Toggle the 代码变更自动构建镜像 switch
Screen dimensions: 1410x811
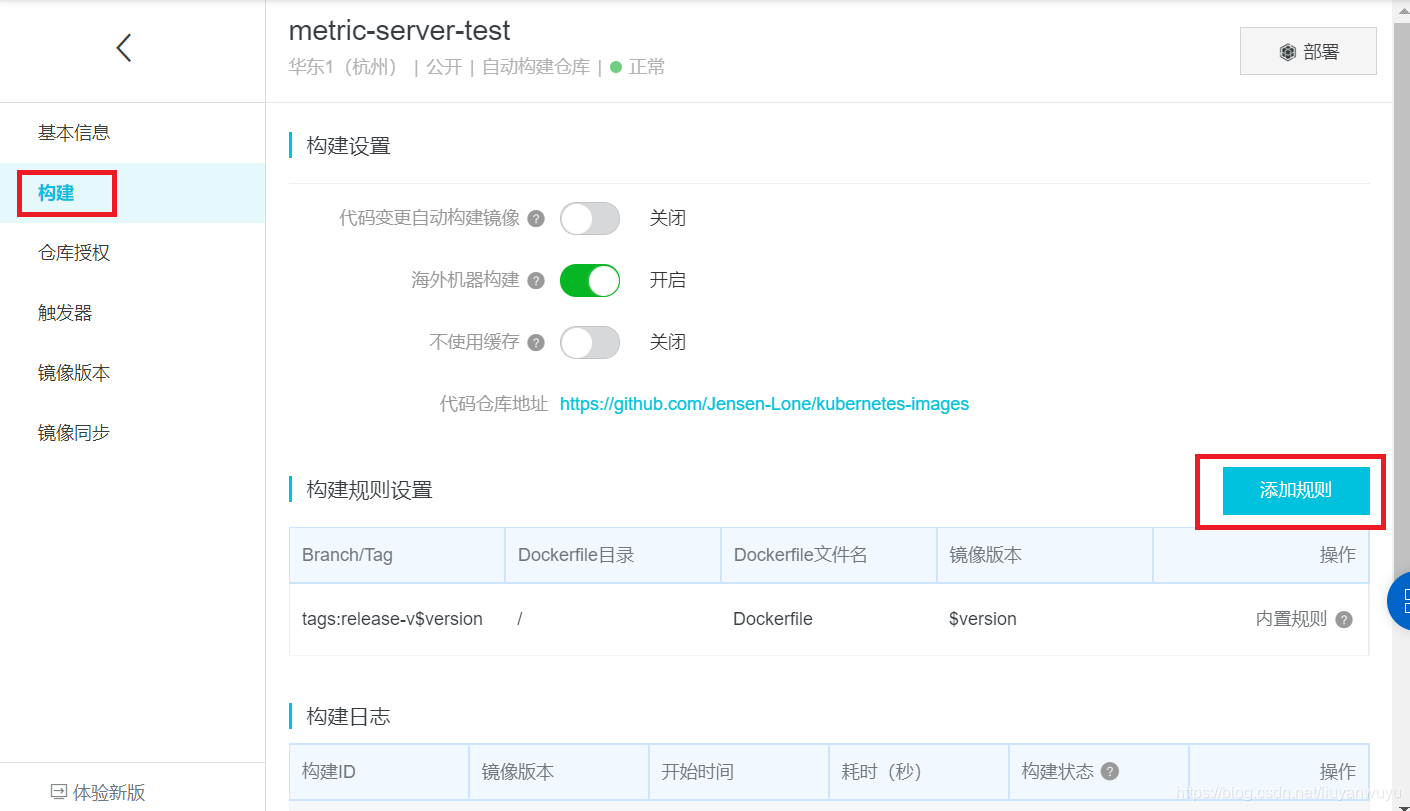(x=590, y=219)
